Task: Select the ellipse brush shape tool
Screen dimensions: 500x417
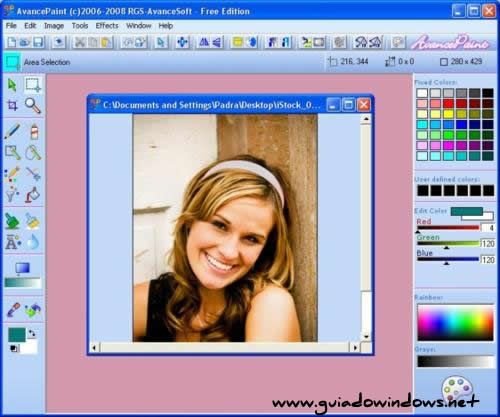Action: [34, 152]
